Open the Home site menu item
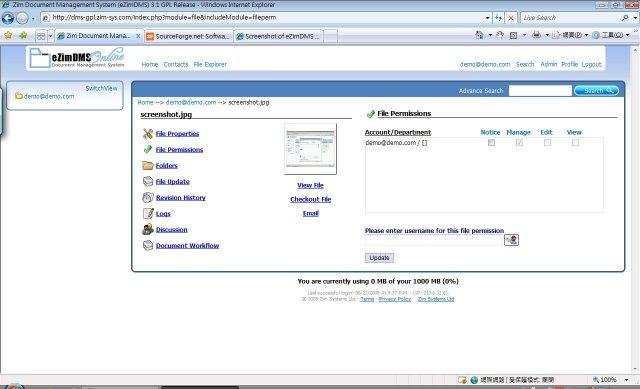640x389 pixels. pyautogui.click(x=150, y=64)
